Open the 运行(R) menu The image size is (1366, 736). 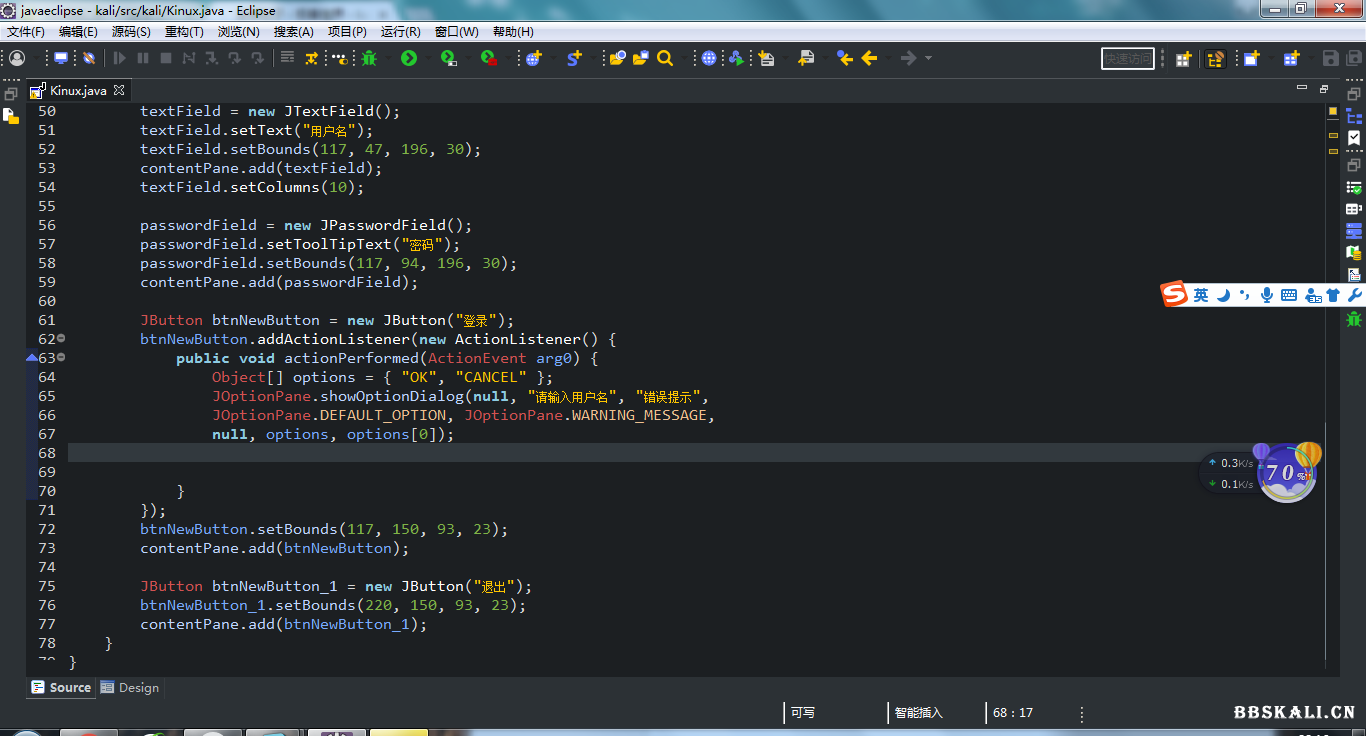pyautogui.click(x=400, y=32)
